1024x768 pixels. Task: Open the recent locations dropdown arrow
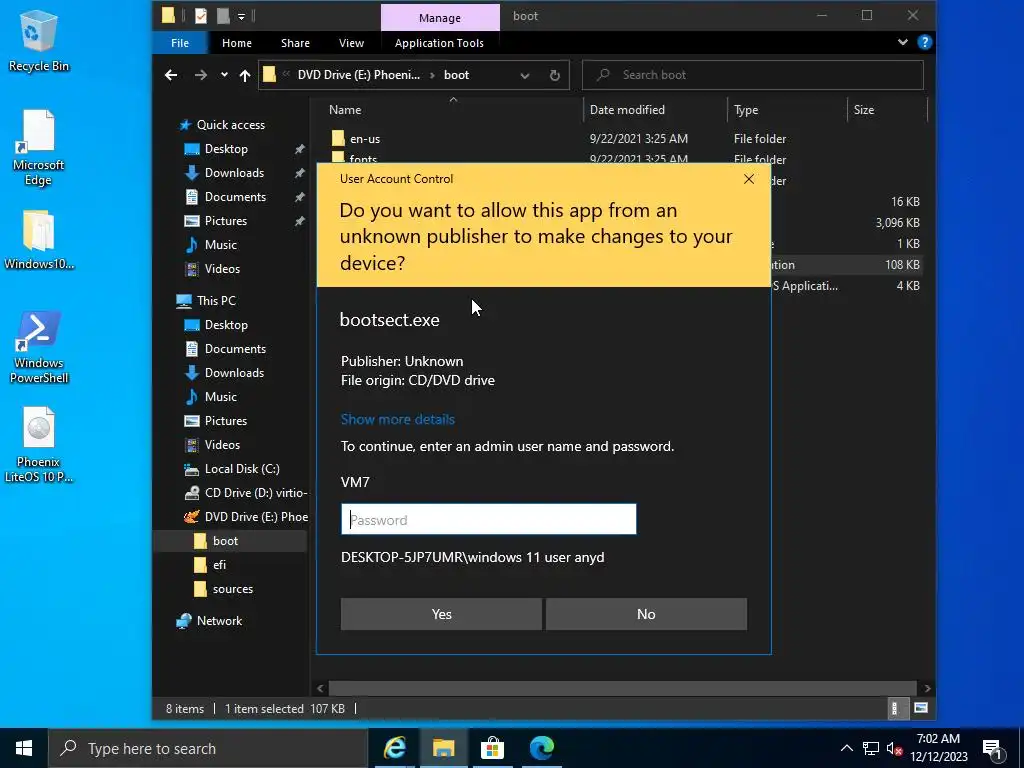(x=224, y=74)
